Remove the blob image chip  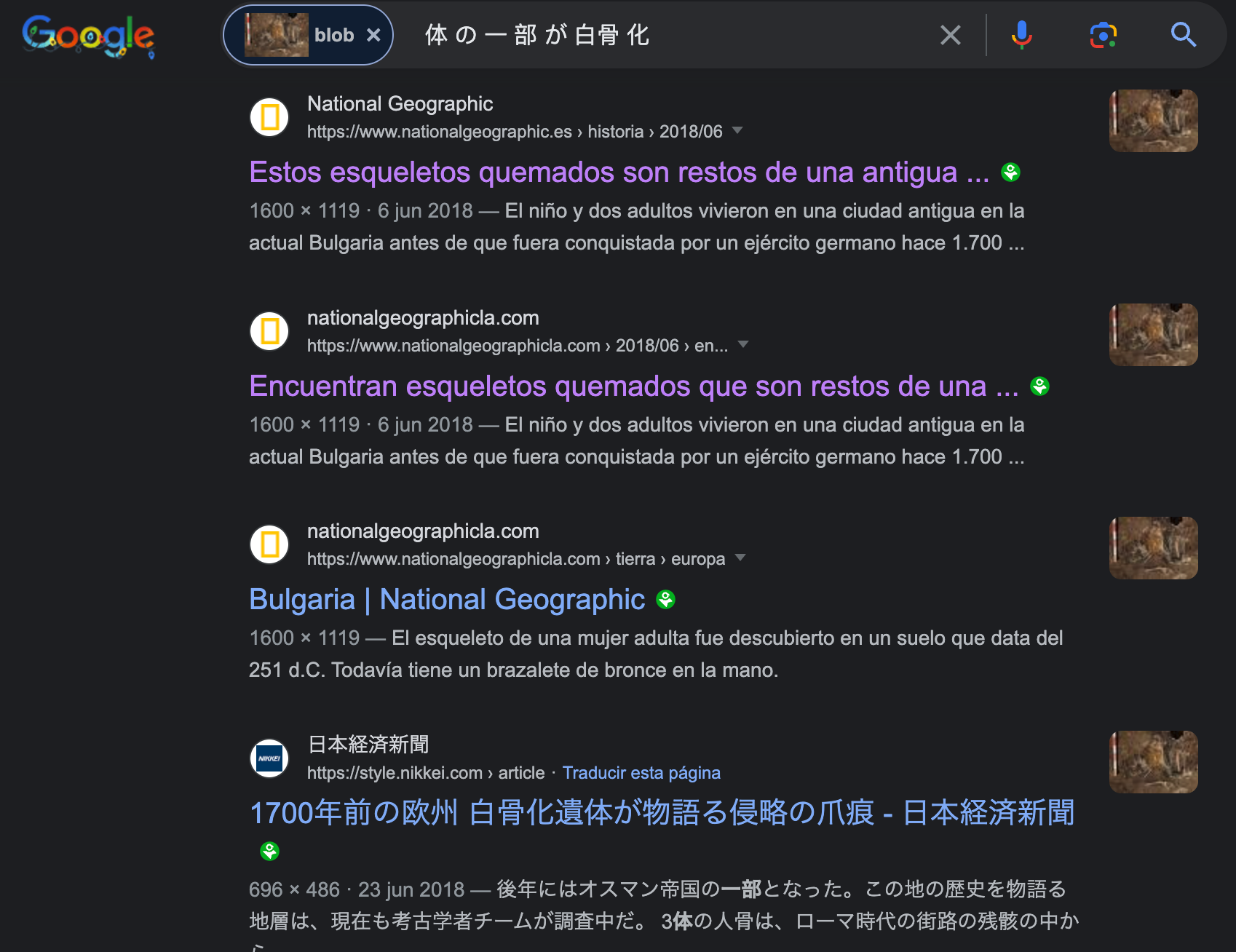pos(373,35)
